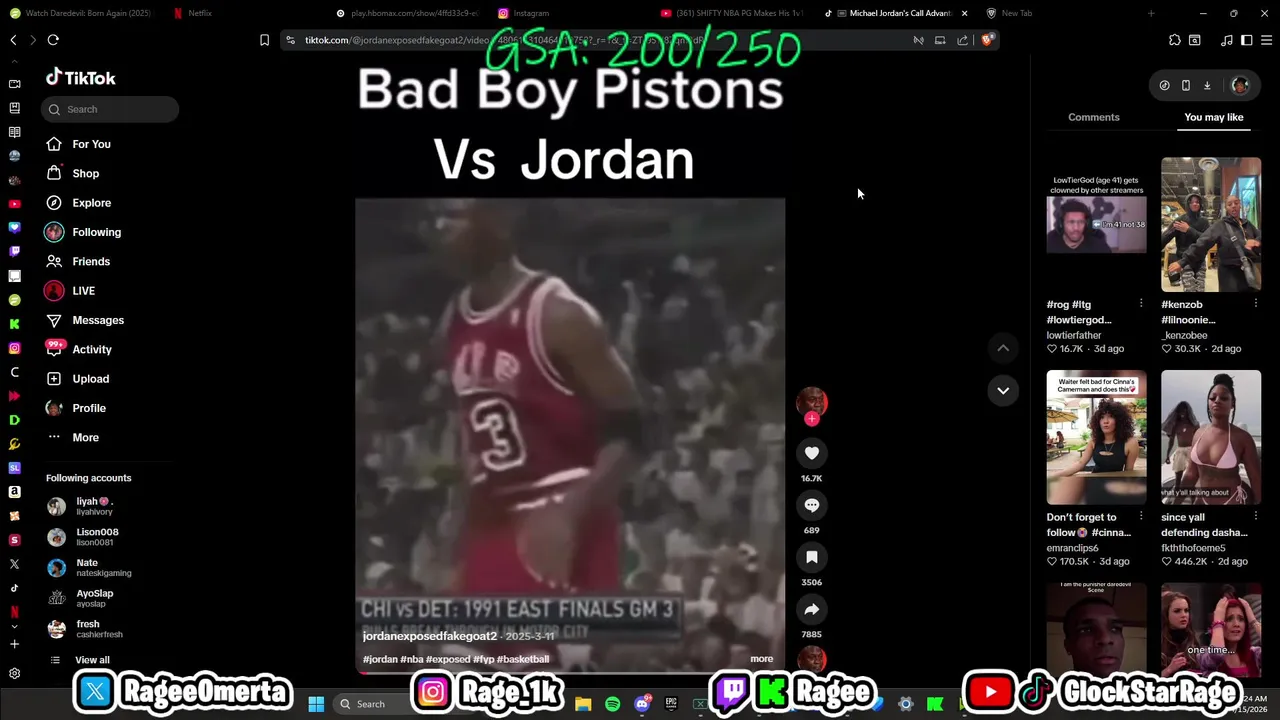Open browser extensions puzzle icon
The width and height of the screenshot is (1280, 720).
point(1175,40)
